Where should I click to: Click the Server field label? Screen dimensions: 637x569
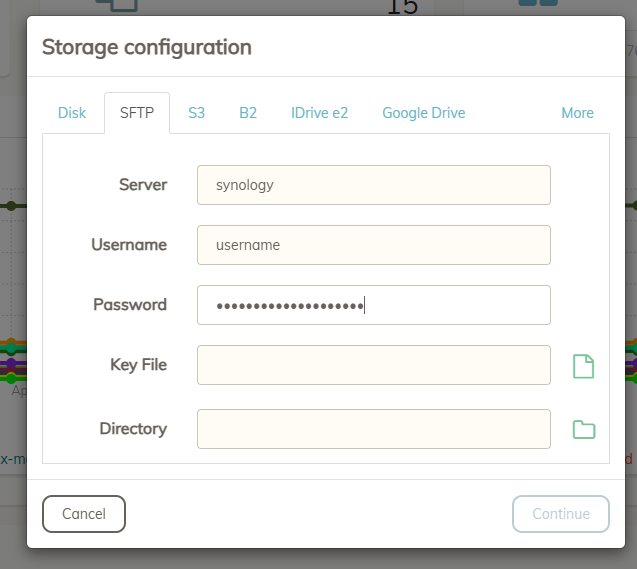pos(143,185)
